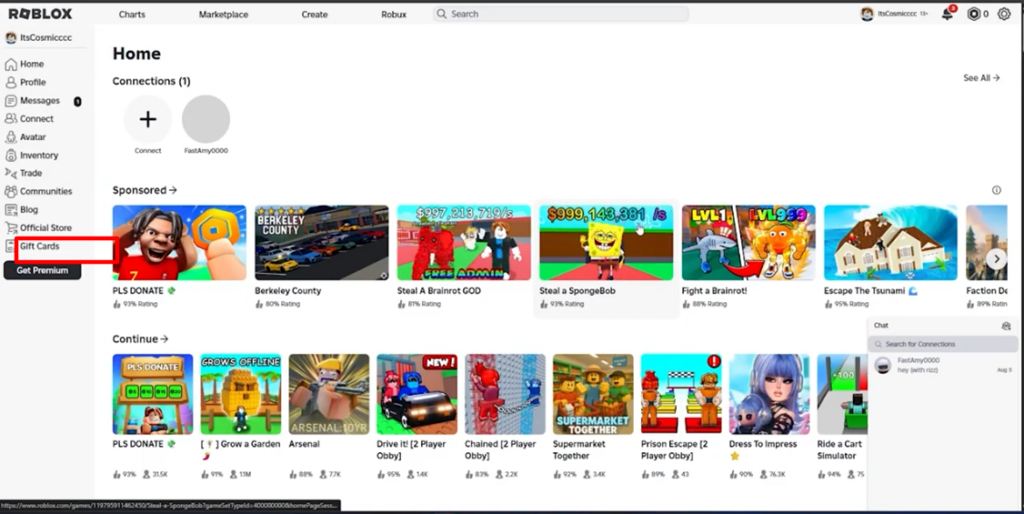The width and height of the screenshot is (1024, 514).
Task: Click the Sponsored info icon
Action: (996, 190)
